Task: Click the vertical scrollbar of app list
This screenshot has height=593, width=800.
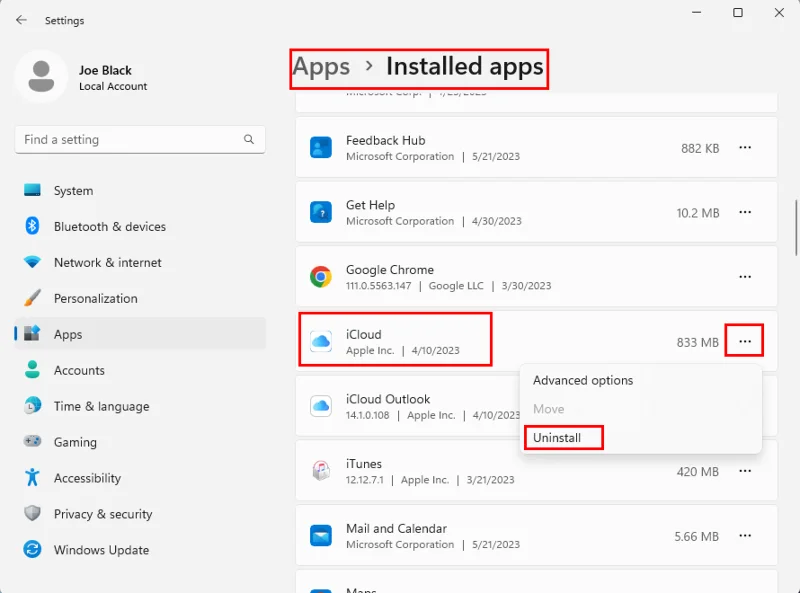Action: point(796,227)
